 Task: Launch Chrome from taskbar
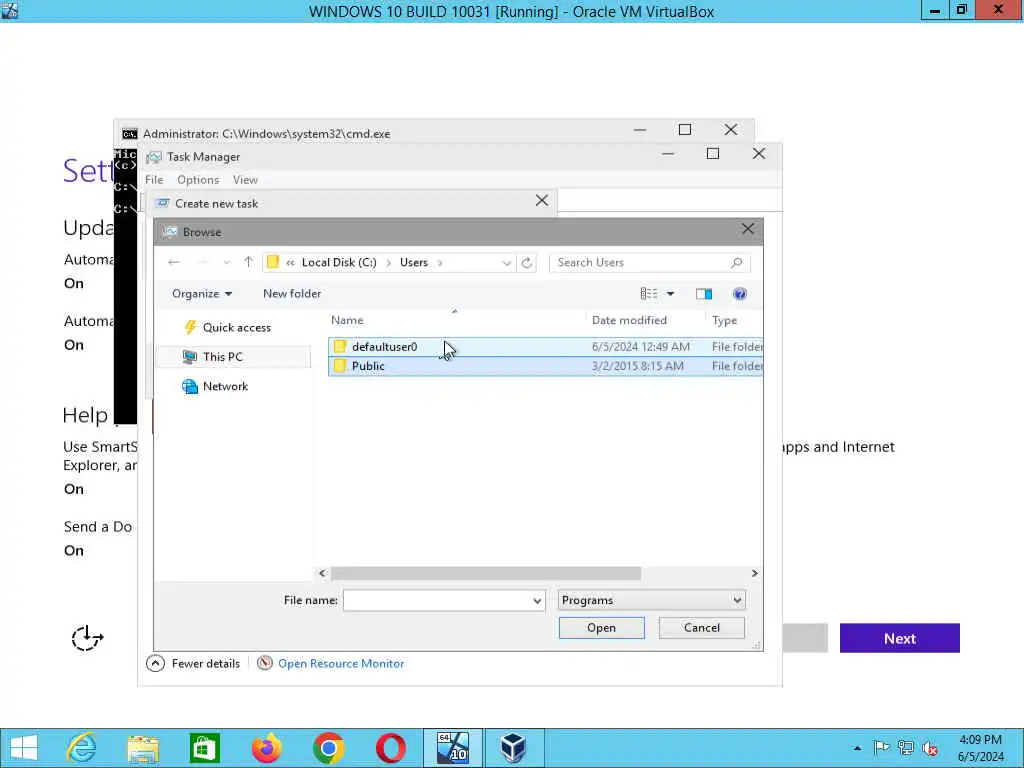point(328,748)
